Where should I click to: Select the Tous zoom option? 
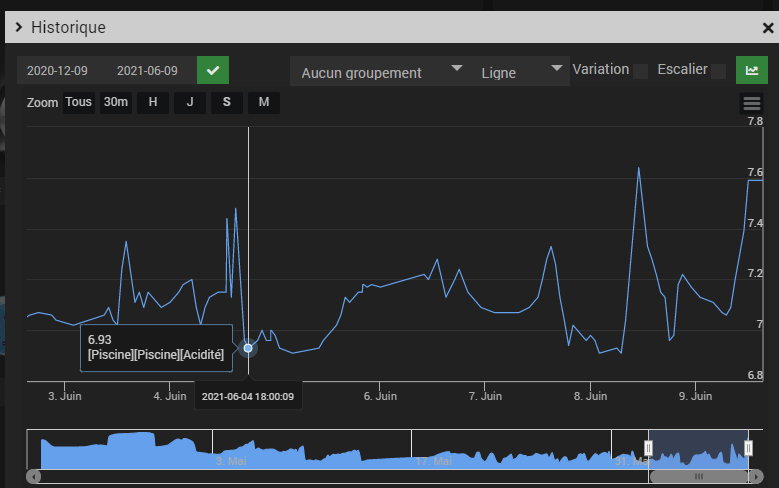(78, 102)
